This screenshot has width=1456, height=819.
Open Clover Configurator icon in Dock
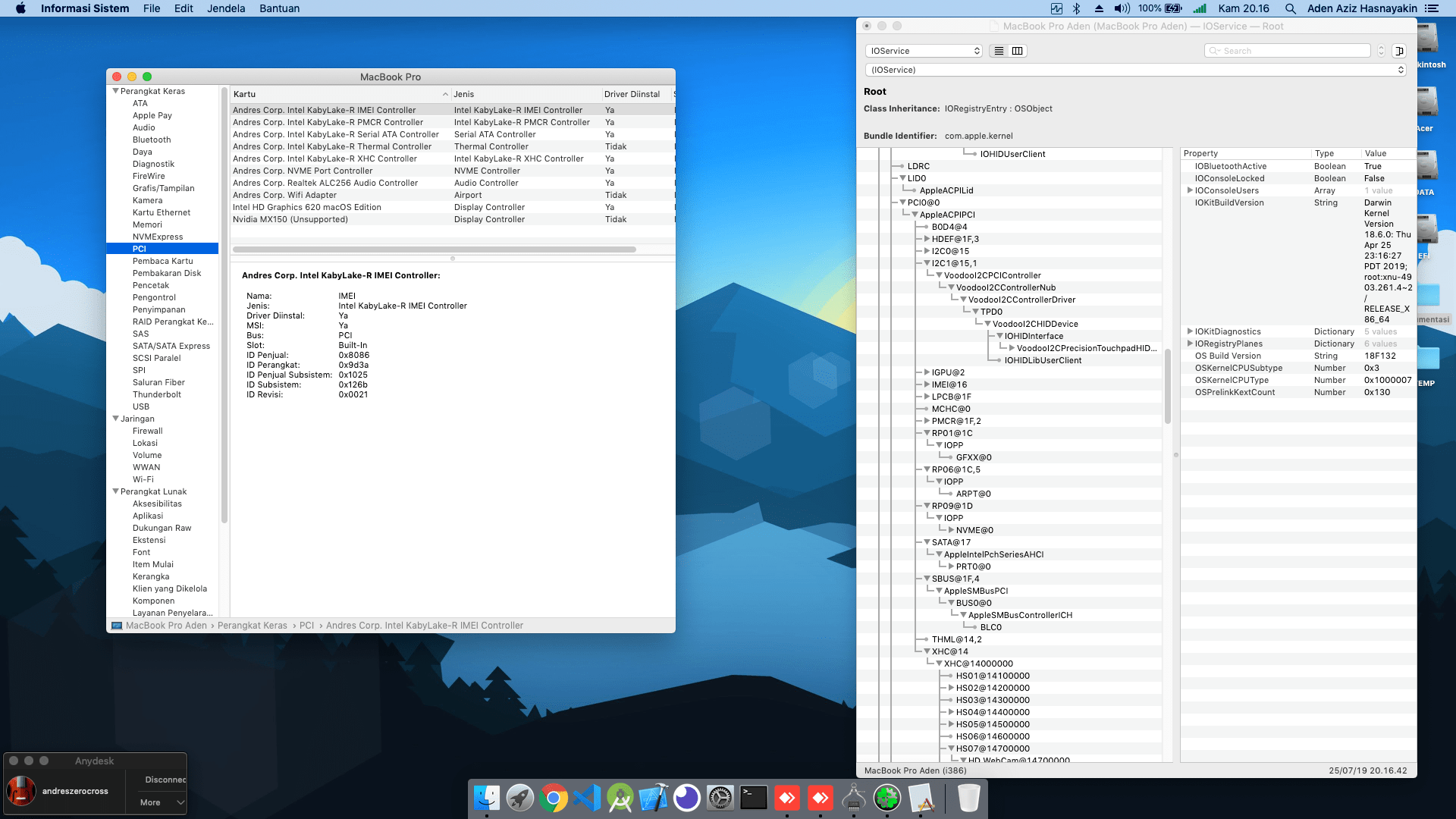887,798
